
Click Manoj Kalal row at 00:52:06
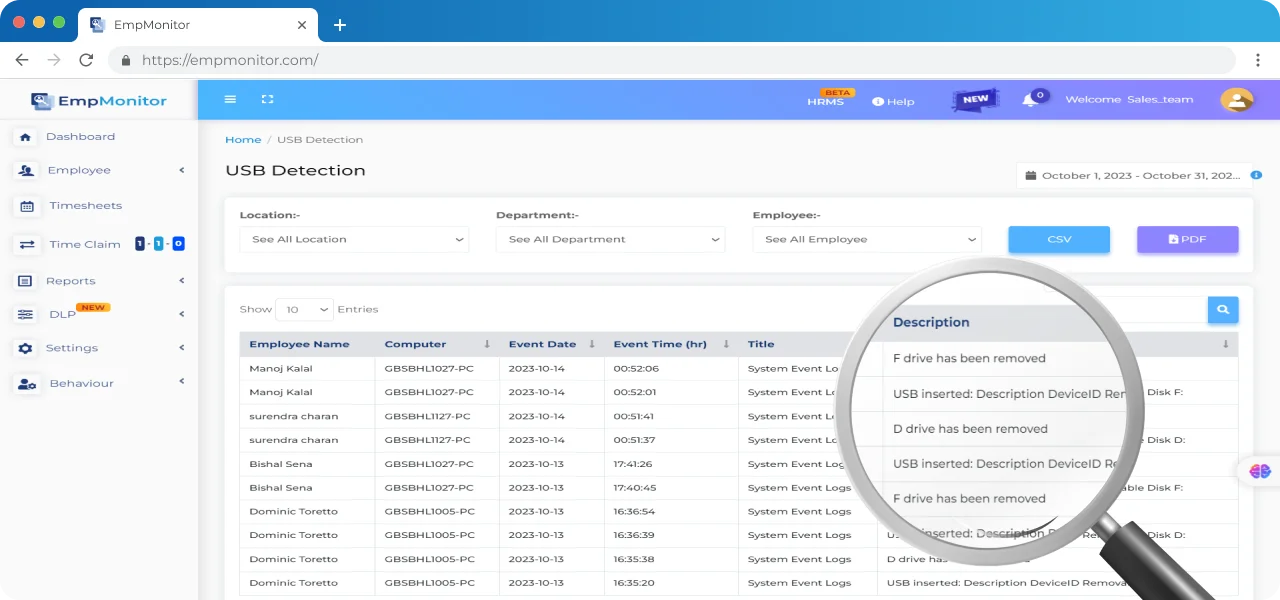(x=738, y=369)
